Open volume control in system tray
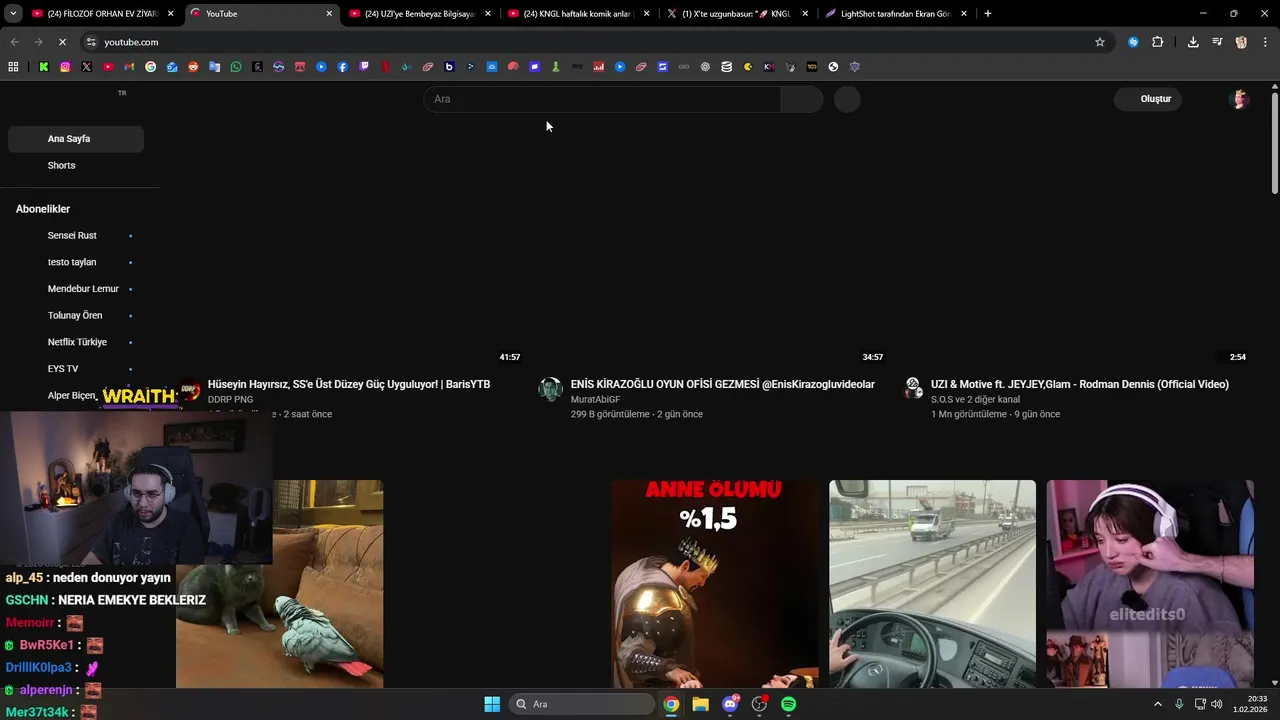 pos(1217,704)
